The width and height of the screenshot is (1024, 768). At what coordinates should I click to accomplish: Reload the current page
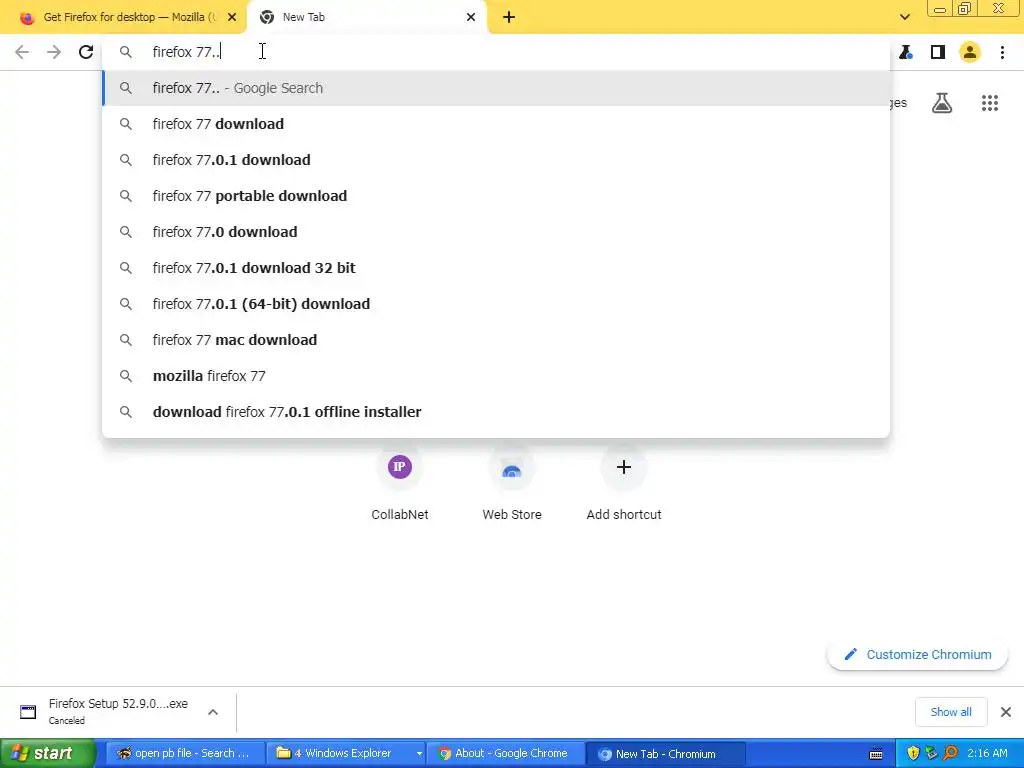[86, 52]
